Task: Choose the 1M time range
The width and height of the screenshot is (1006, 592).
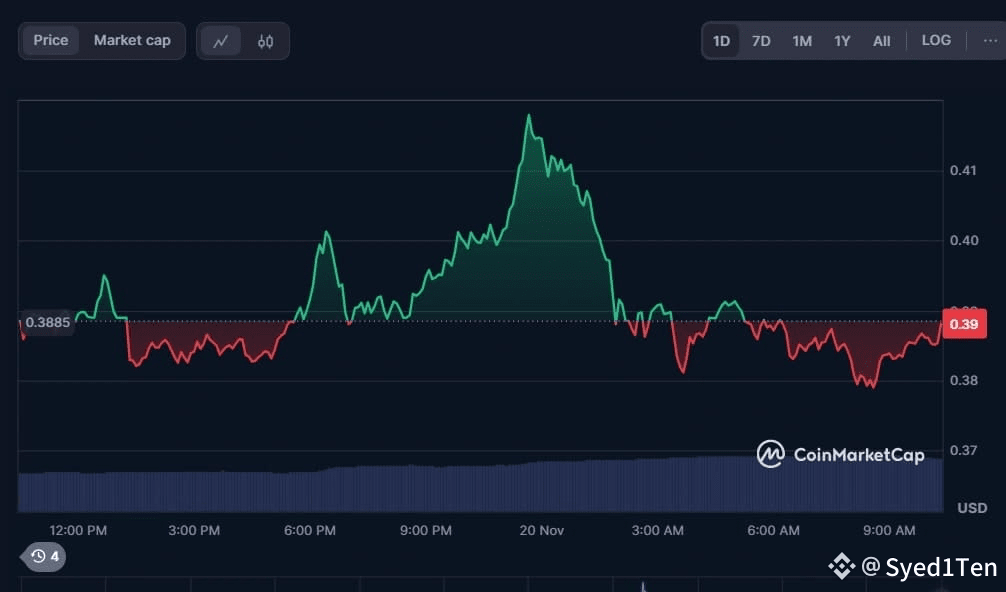Action: [802, 41]
